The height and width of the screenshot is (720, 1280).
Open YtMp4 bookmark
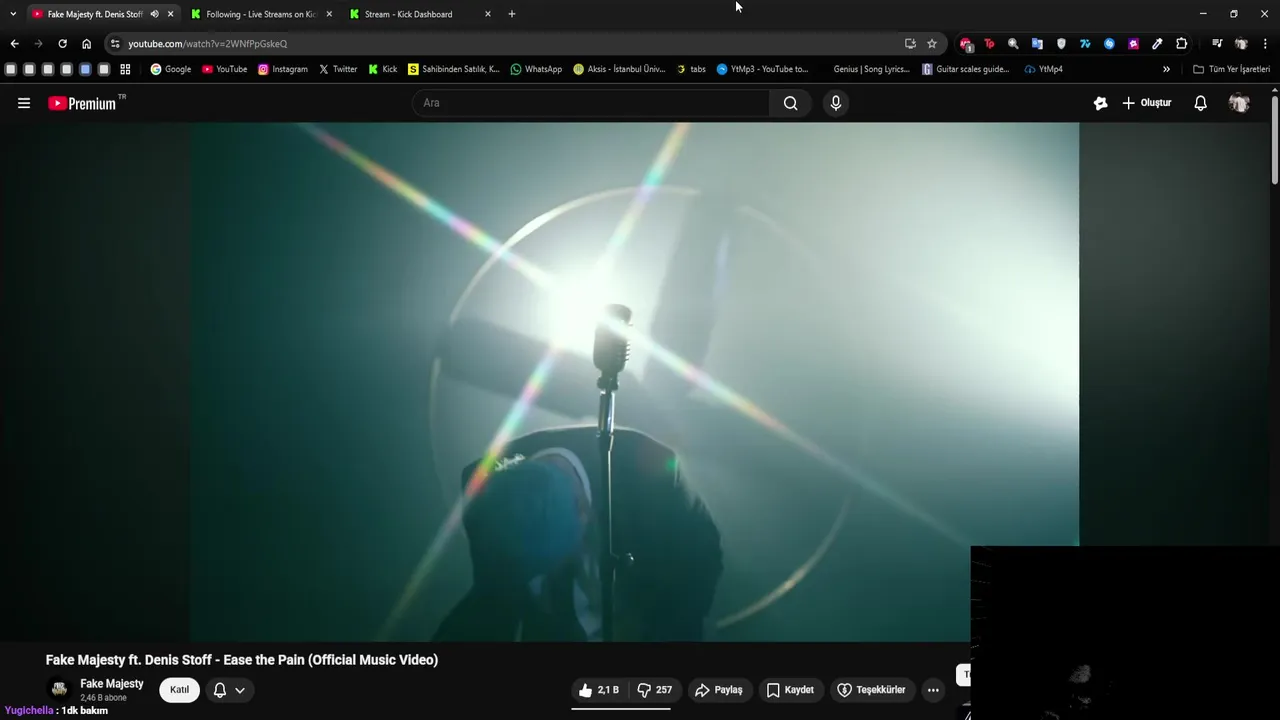point(1043,69)
